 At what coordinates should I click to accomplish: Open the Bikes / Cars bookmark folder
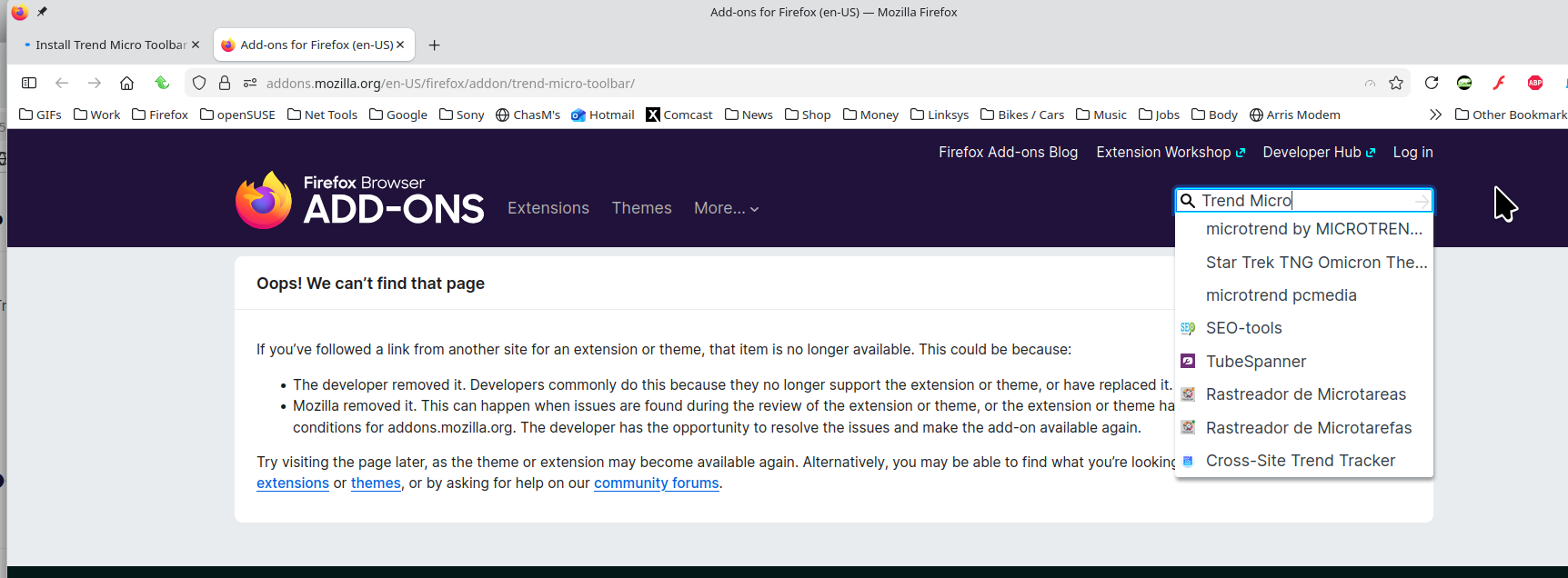tap(1022, 115)
